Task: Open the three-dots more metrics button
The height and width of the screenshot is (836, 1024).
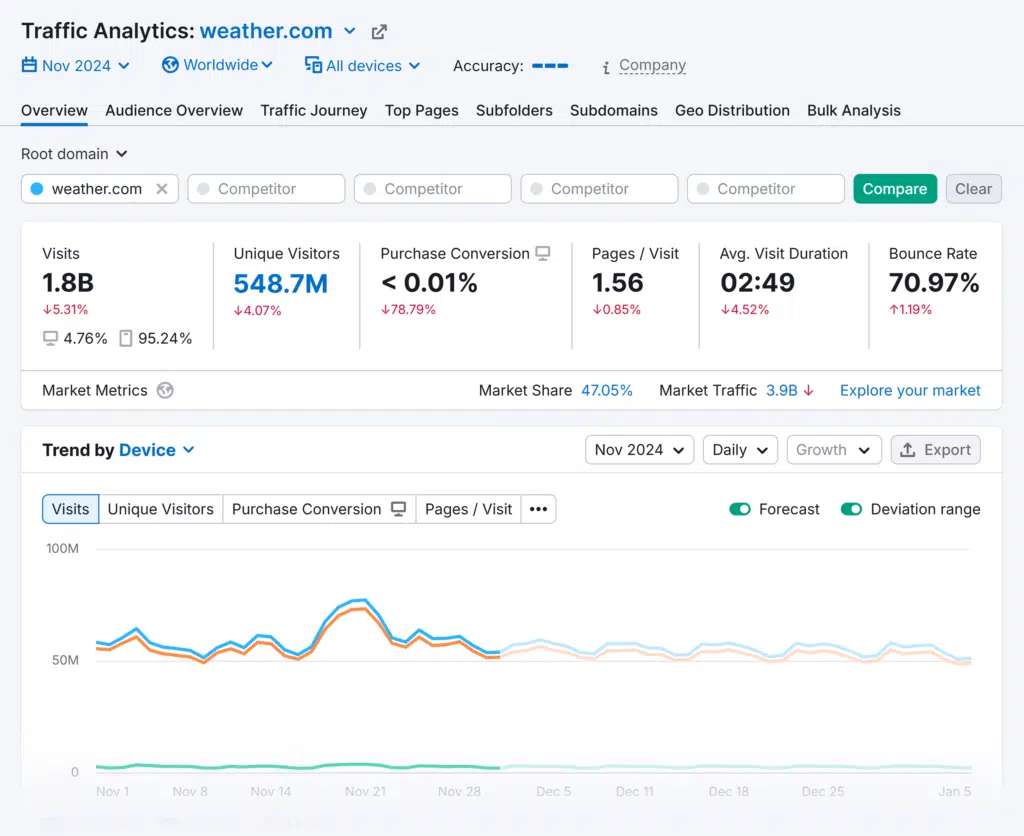Action: [538, 509]
